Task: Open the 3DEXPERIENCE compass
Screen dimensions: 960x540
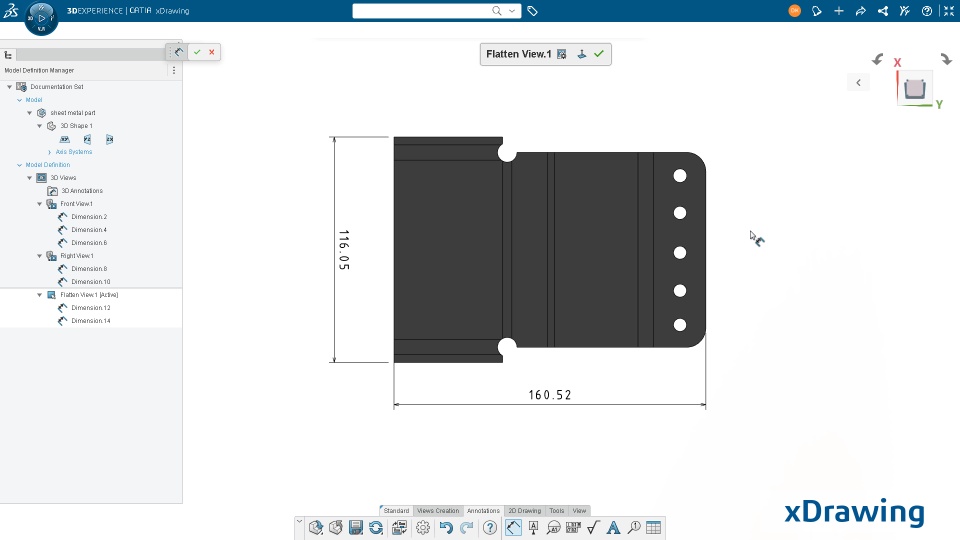Action: point(41,18)
